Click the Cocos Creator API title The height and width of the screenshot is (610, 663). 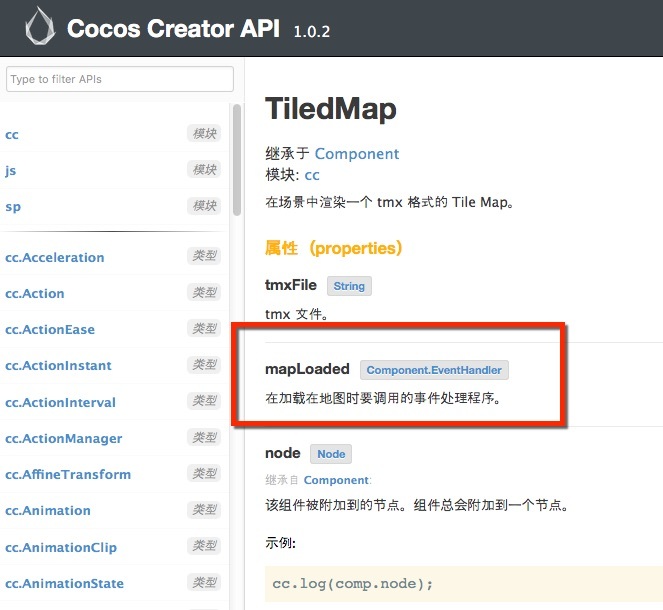pyautogui.click(x=173, y=29)
